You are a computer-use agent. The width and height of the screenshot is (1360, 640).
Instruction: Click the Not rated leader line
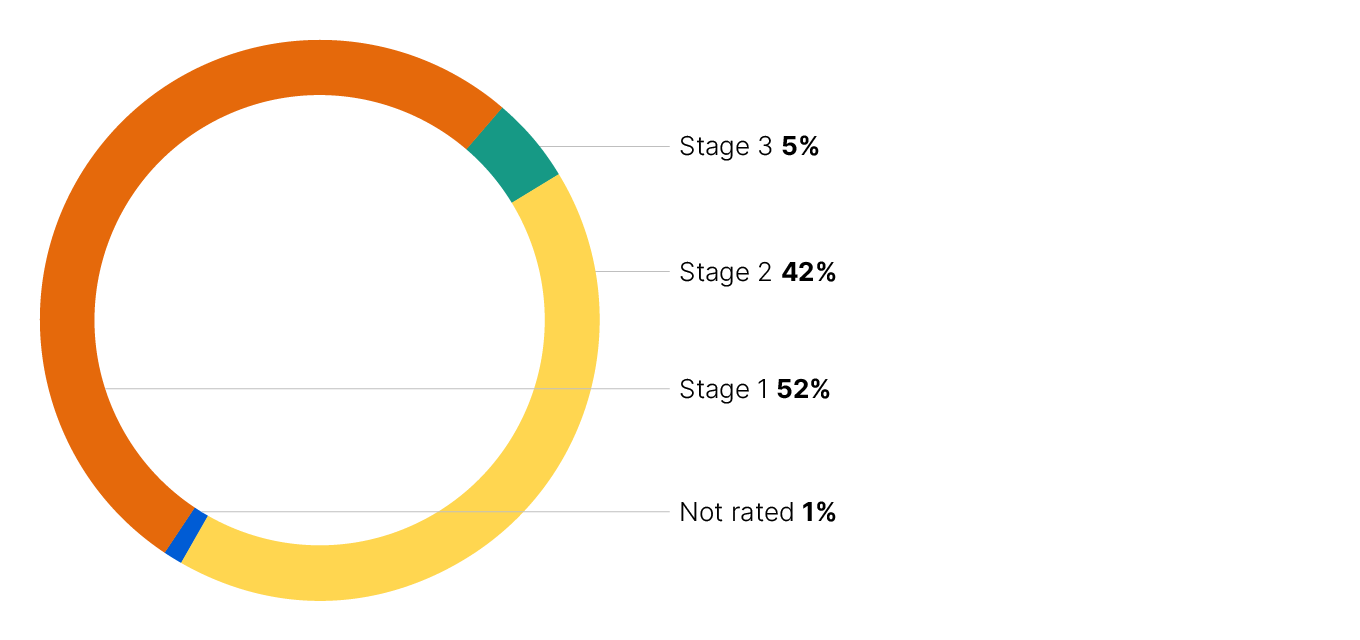(440, 512)
